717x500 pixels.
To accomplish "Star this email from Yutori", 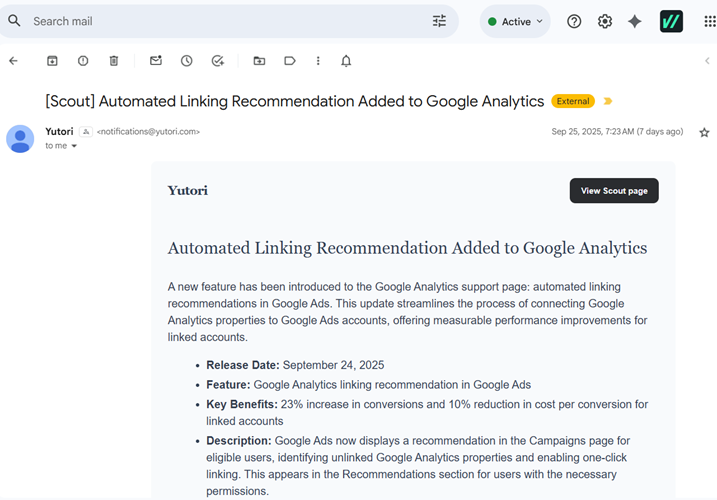I will (x=704, y=132).
